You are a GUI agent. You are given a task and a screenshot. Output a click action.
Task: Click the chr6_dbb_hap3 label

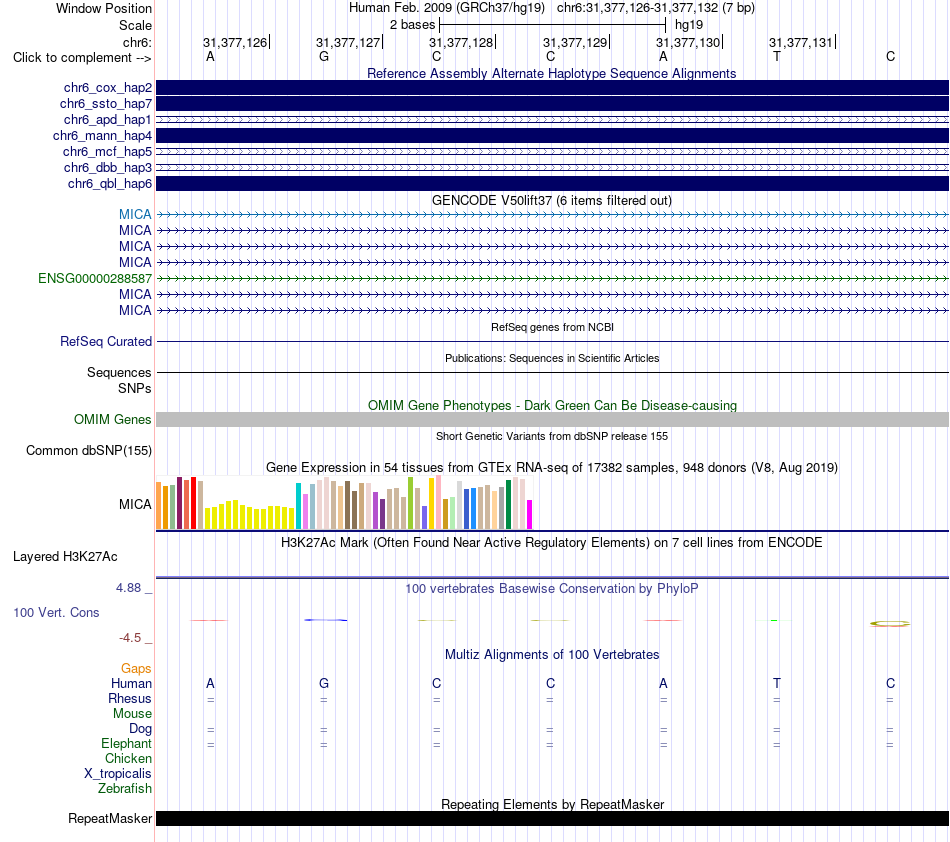[x=108, y=168]
